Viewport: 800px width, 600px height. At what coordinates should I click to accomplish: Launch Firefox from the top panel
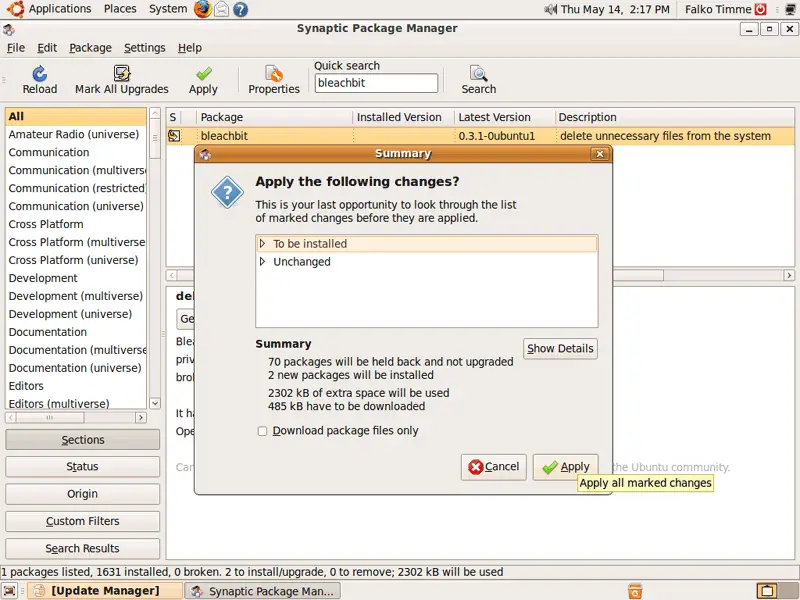(203, 9)
